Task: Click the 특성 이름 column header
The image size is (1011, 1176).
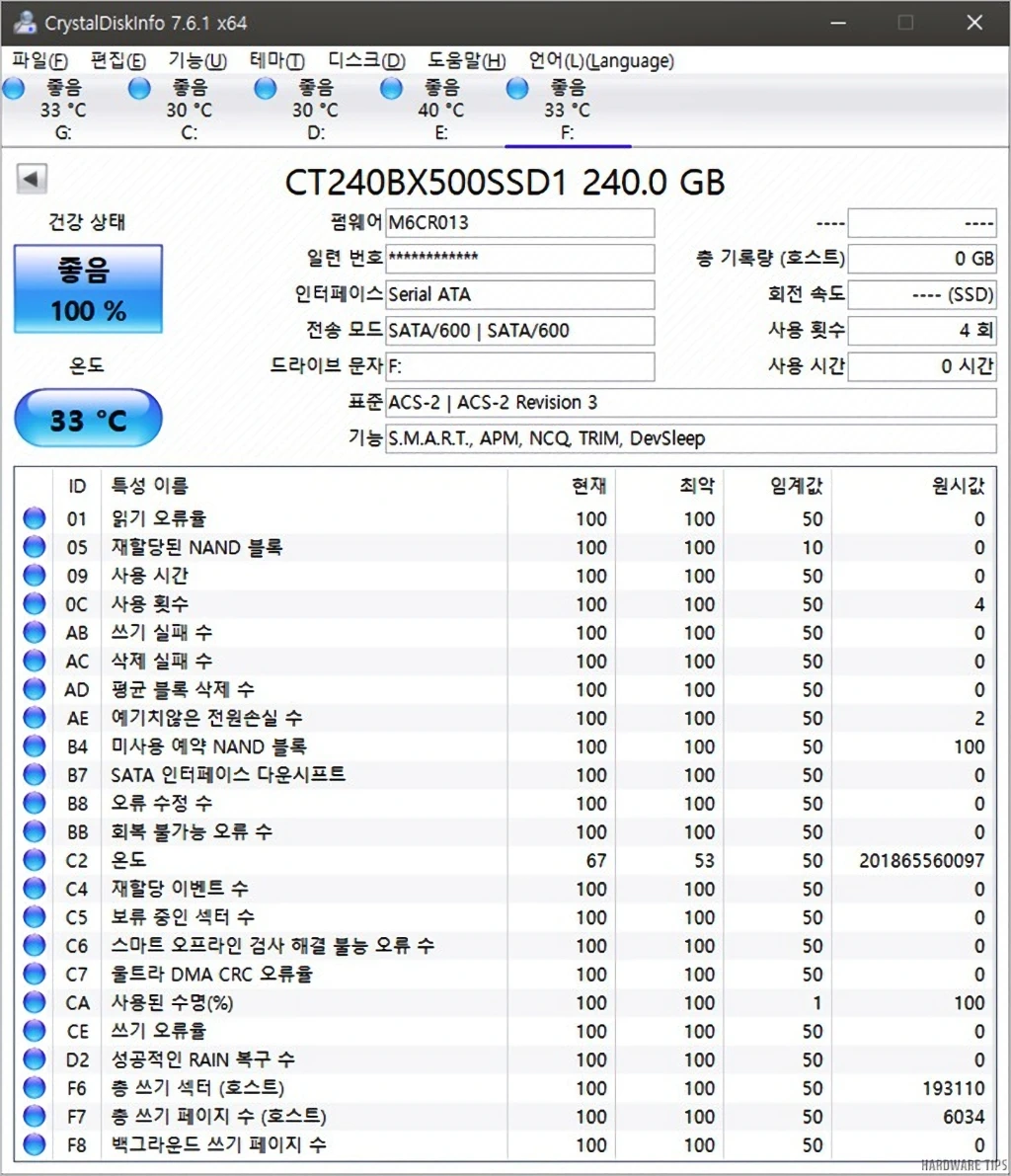Action: pos(149,486)
